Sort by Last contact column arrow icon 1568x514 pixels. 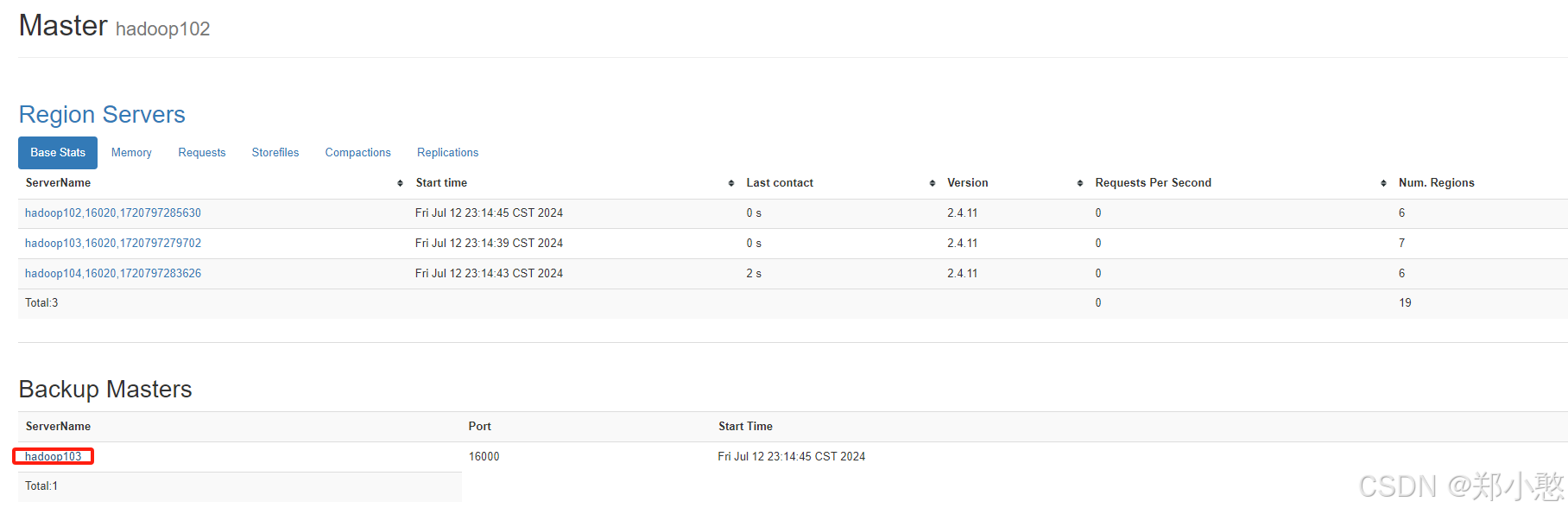click(x=933, y=183)
